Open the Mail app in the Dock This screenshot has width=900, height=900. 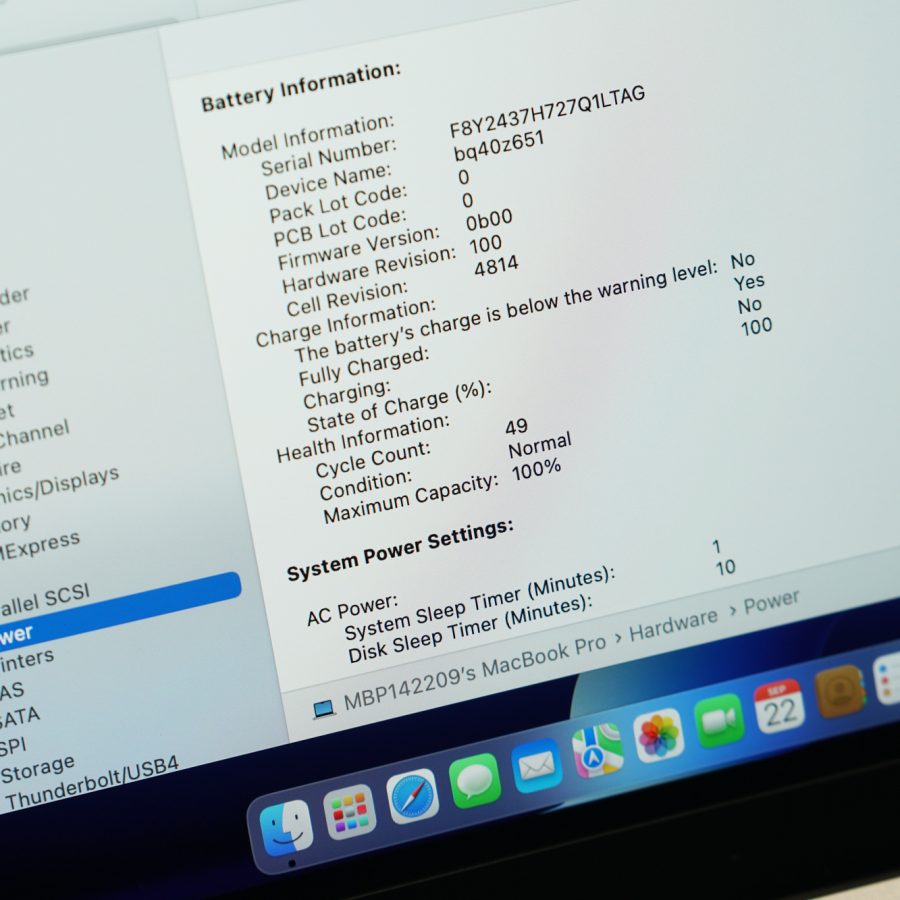pyautogui.click(x=537, y=766)
